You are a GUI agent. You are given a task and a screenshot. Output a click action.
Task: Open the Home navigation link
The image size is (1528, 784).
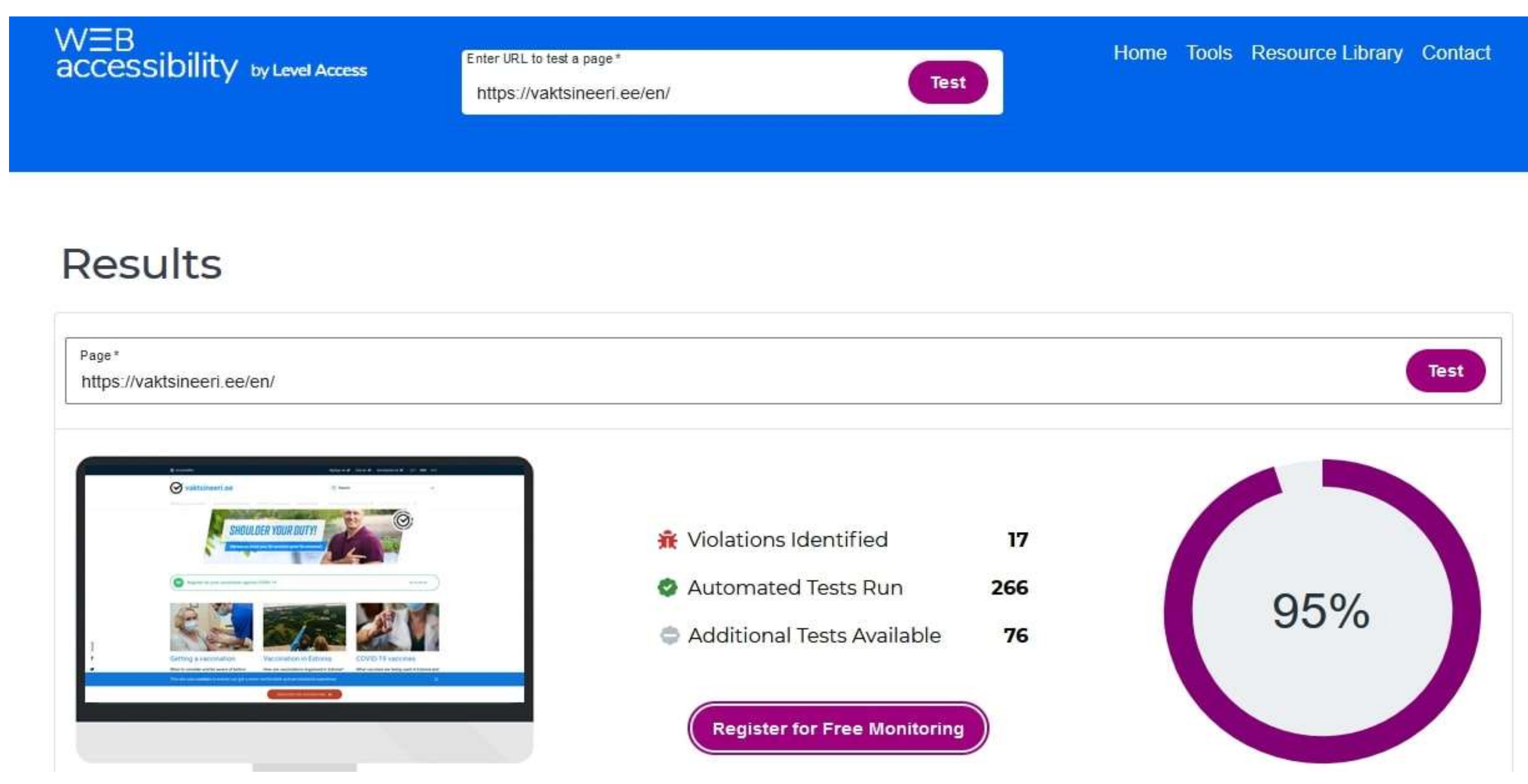[x=1140, y=53]
